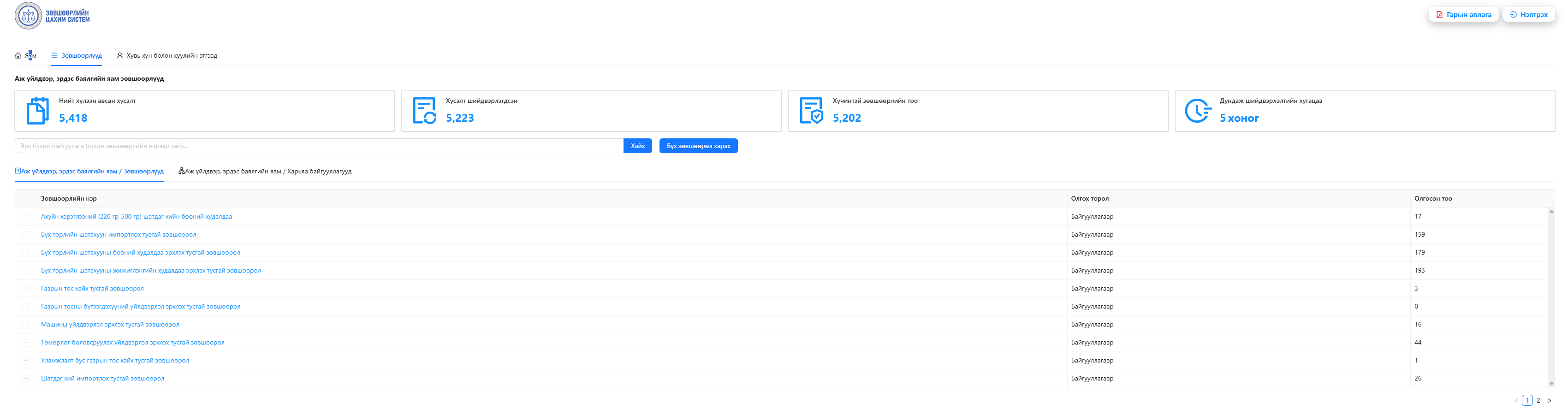Click the clipboard icon for total requests
1568x416 pixels.
click(38, 111)
